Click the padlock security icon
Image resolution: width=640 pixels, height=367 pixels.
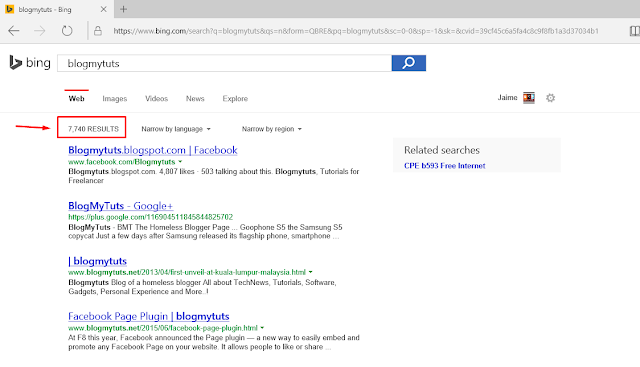coord(98,31)
